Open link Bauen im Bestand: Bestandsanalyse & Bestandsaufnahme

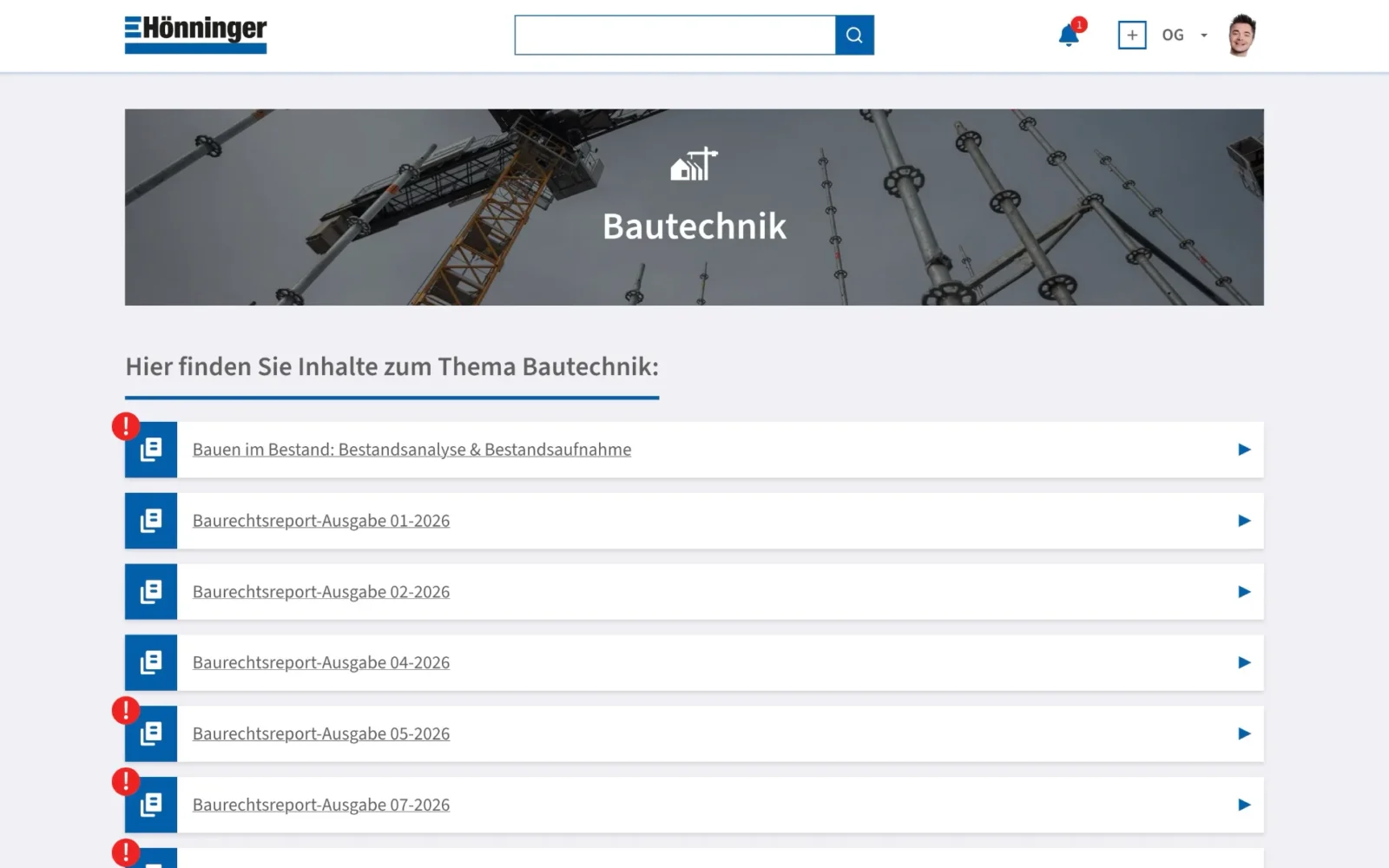pyautogui.click(x=411, y=450)
